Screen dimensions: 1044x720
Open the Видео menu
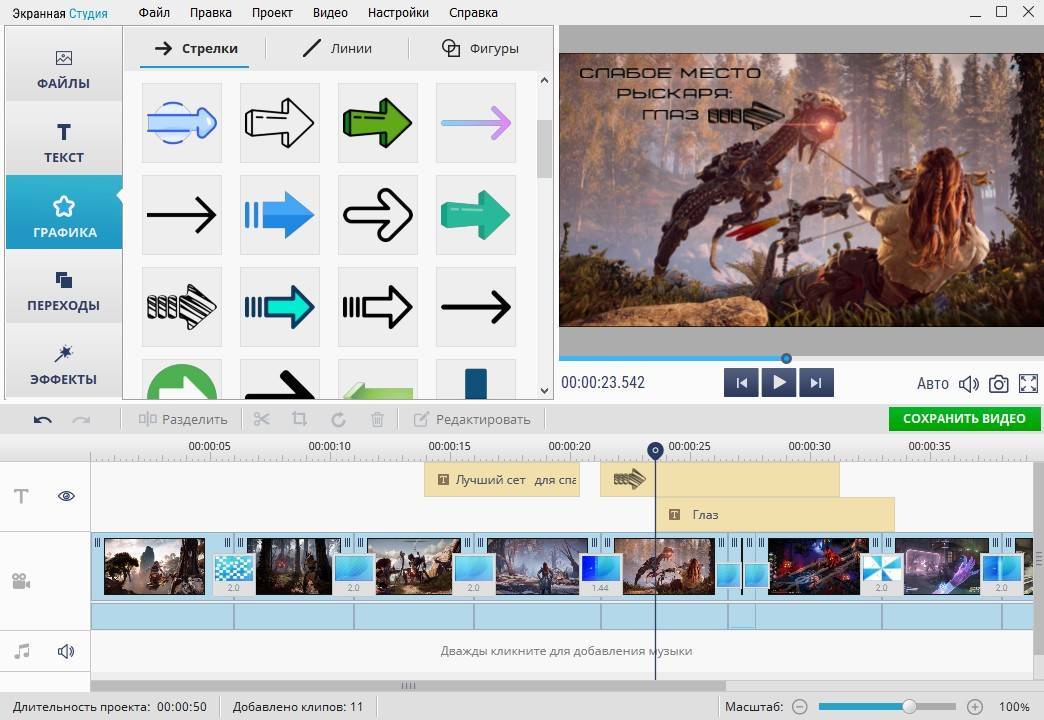[329, 13]
